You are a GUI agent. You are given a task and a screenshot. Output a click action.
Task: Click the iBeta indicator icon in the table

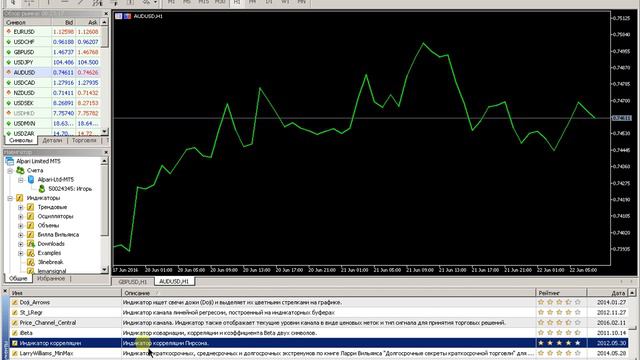tap(15, 333)
